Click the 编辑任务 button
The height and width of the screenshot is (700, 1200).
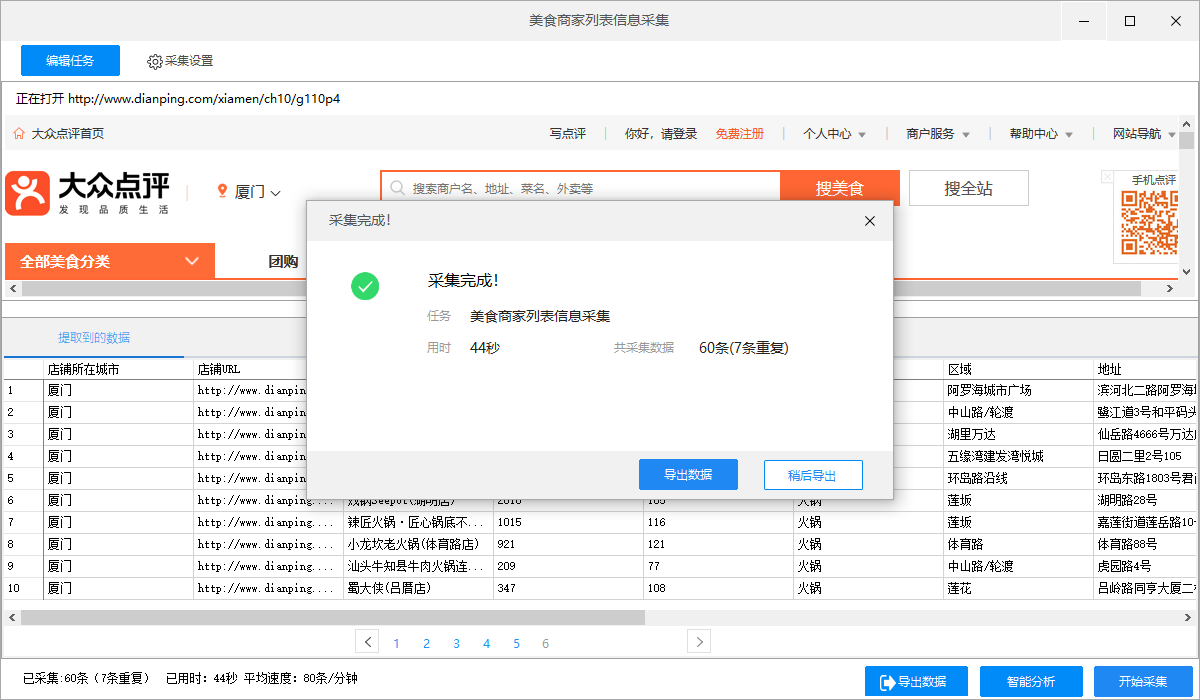point(70,60)
